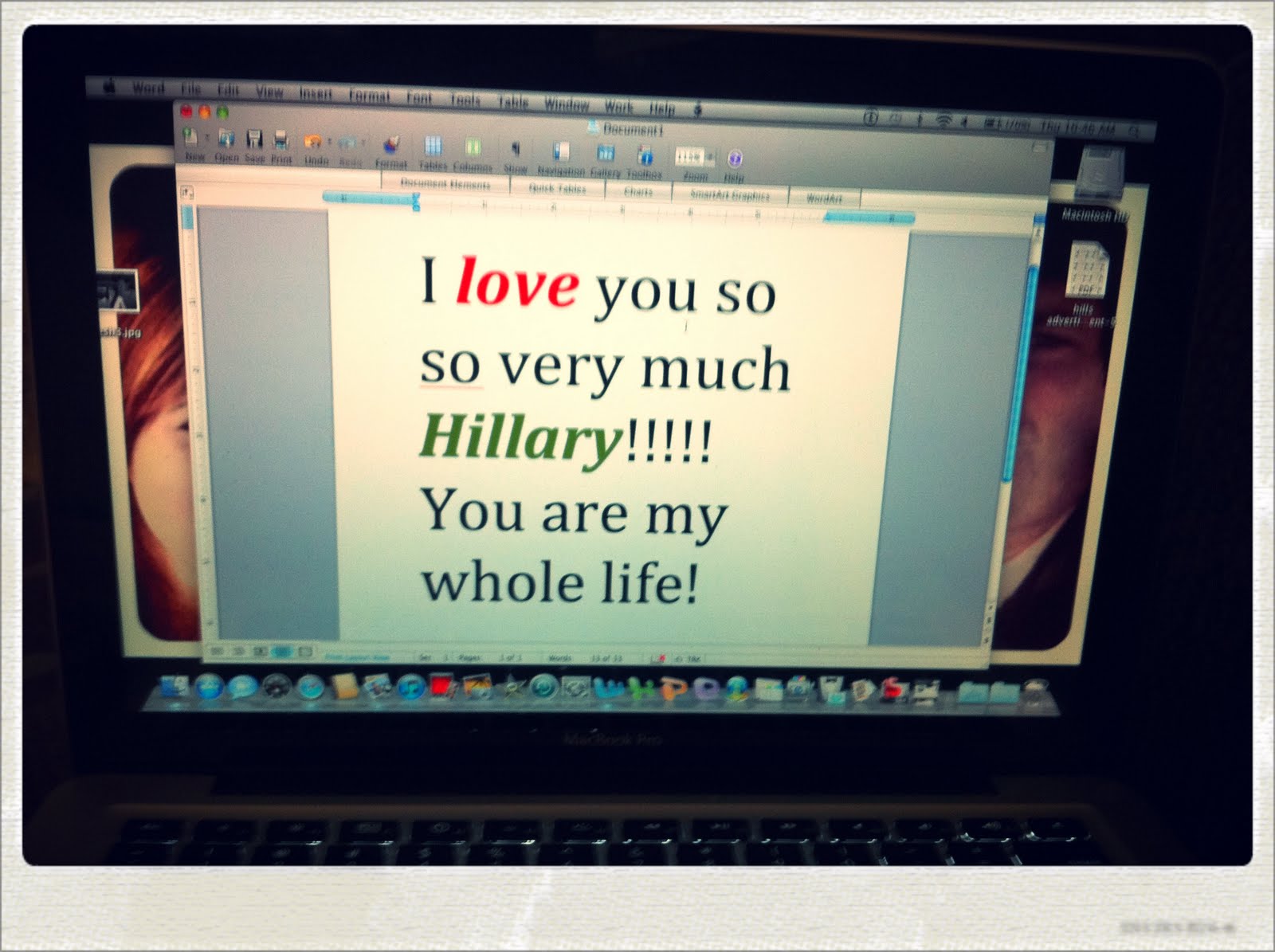The height and width of the screenshot is (952, 1275).
Task: Select the Outline view button
Action: pyautogui.click(x=237, y=651)
